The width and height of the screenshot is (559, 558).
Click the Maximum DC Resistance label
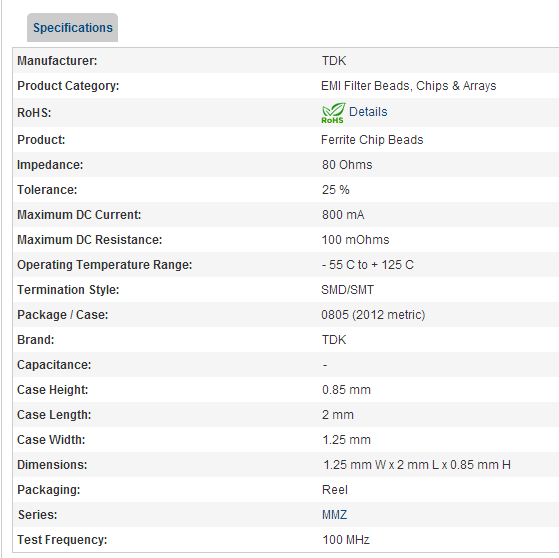89,240
